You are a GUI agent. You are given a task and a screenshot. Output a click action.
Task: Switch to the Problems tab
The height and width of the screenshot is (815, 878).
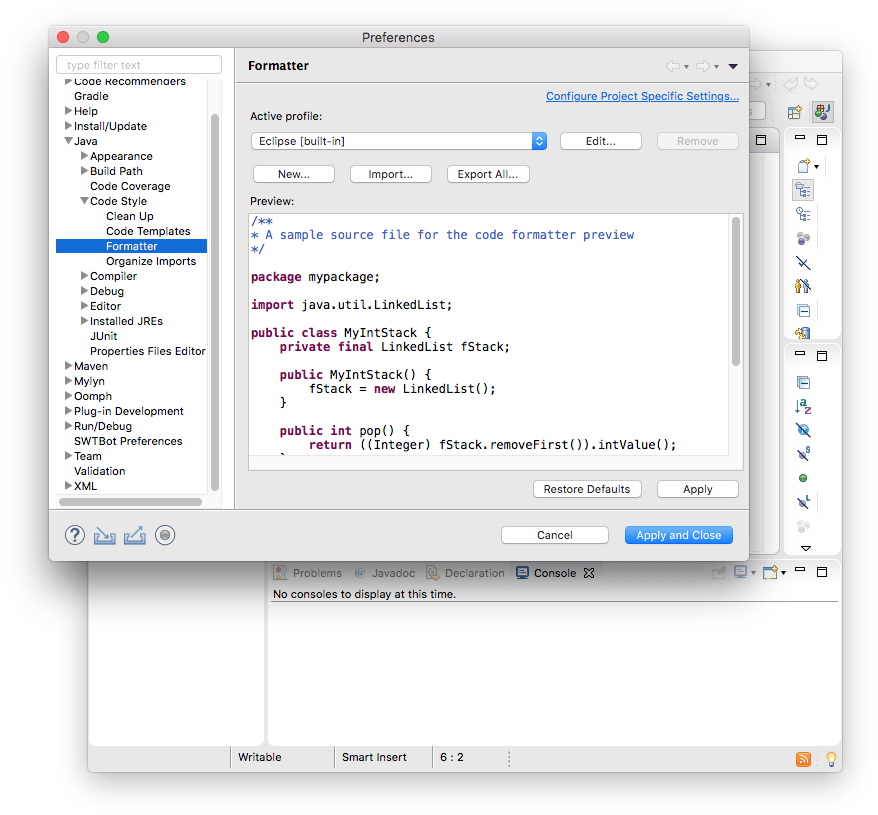(x=307, y=573)
